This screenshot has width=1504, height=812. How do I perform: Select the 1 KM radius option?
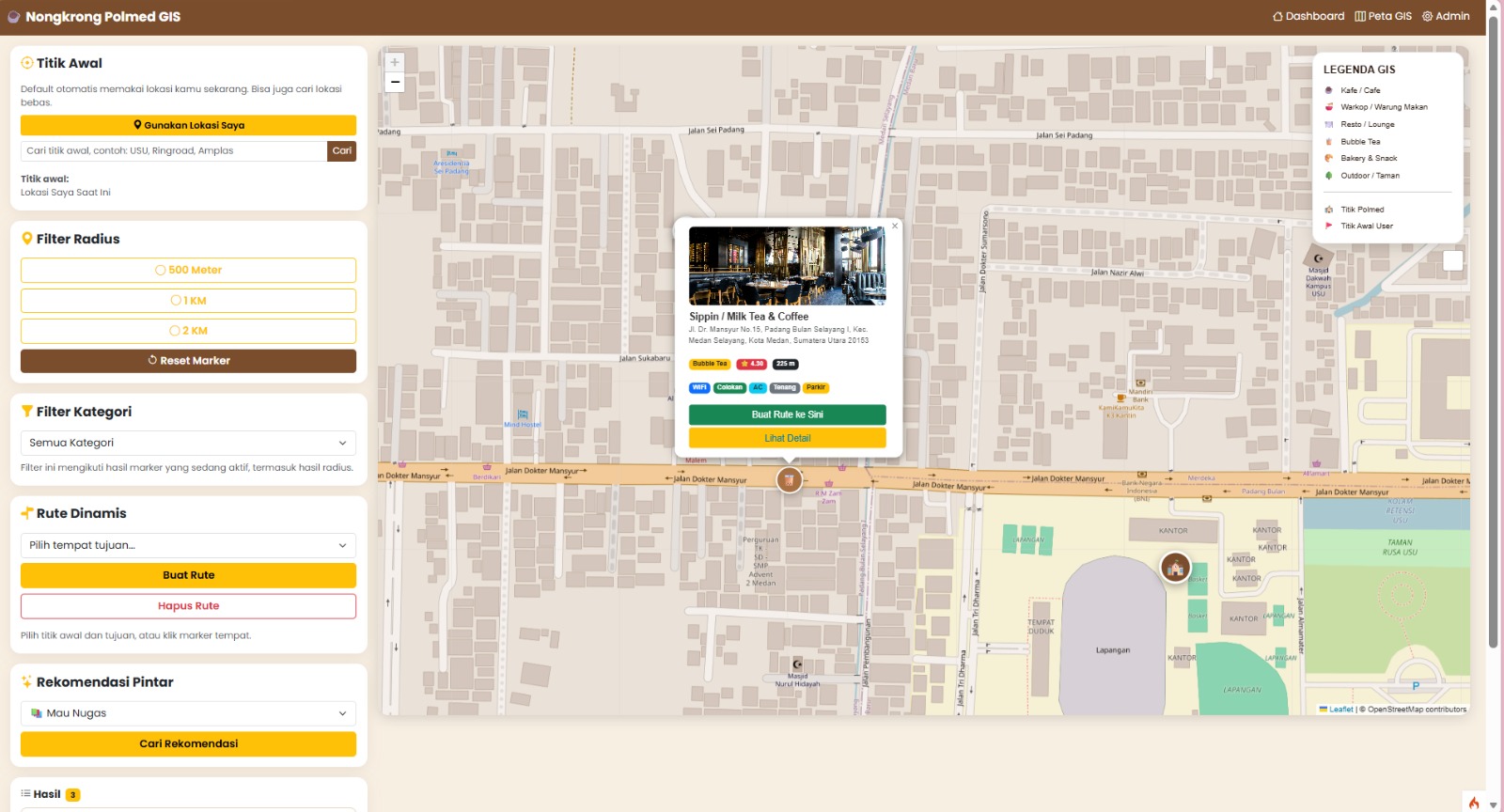pyautogui.click(x=188, y=301)
